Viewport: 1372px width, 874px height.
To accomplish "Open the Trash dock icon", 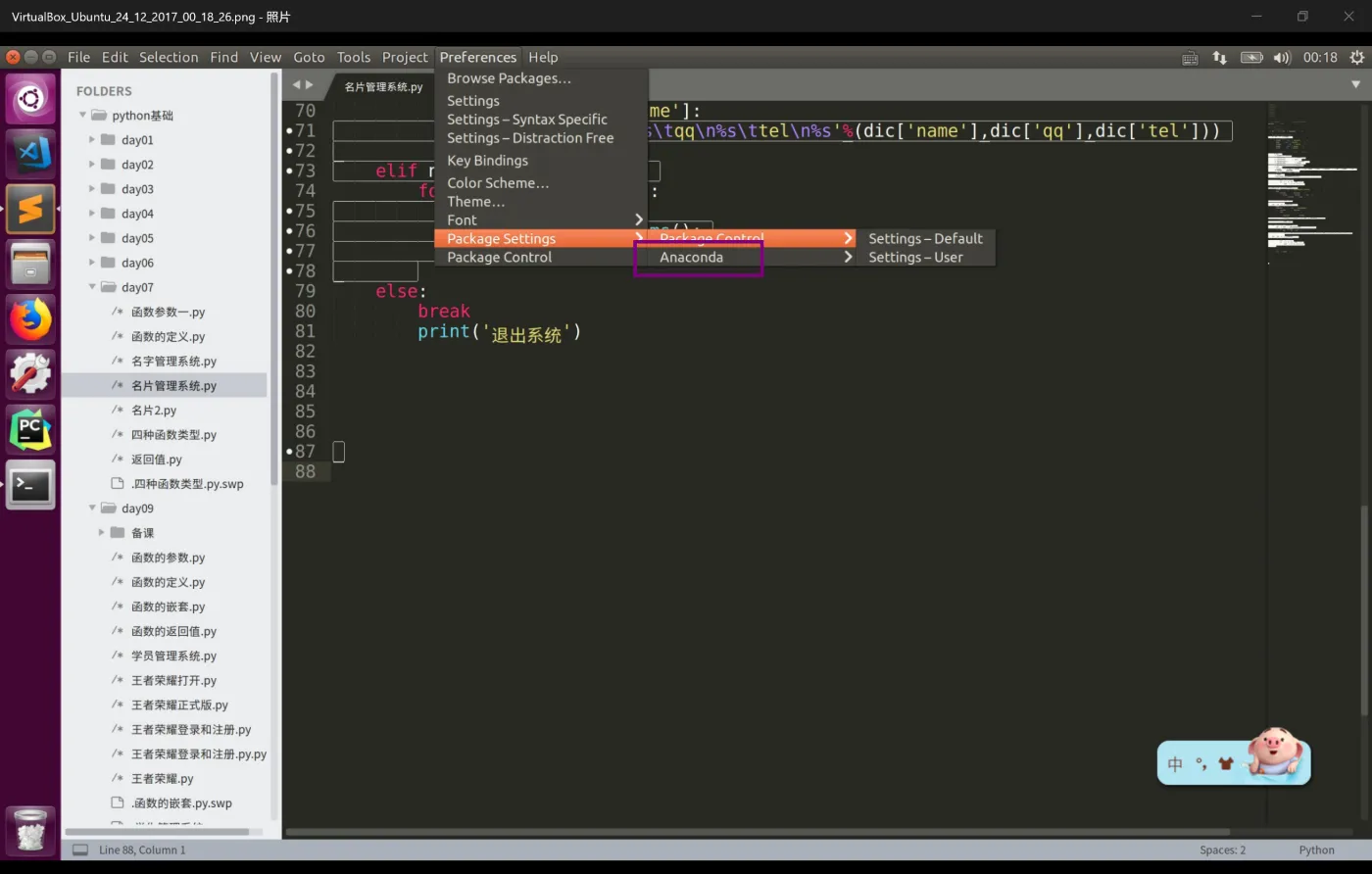I will (x=30, y=829).
